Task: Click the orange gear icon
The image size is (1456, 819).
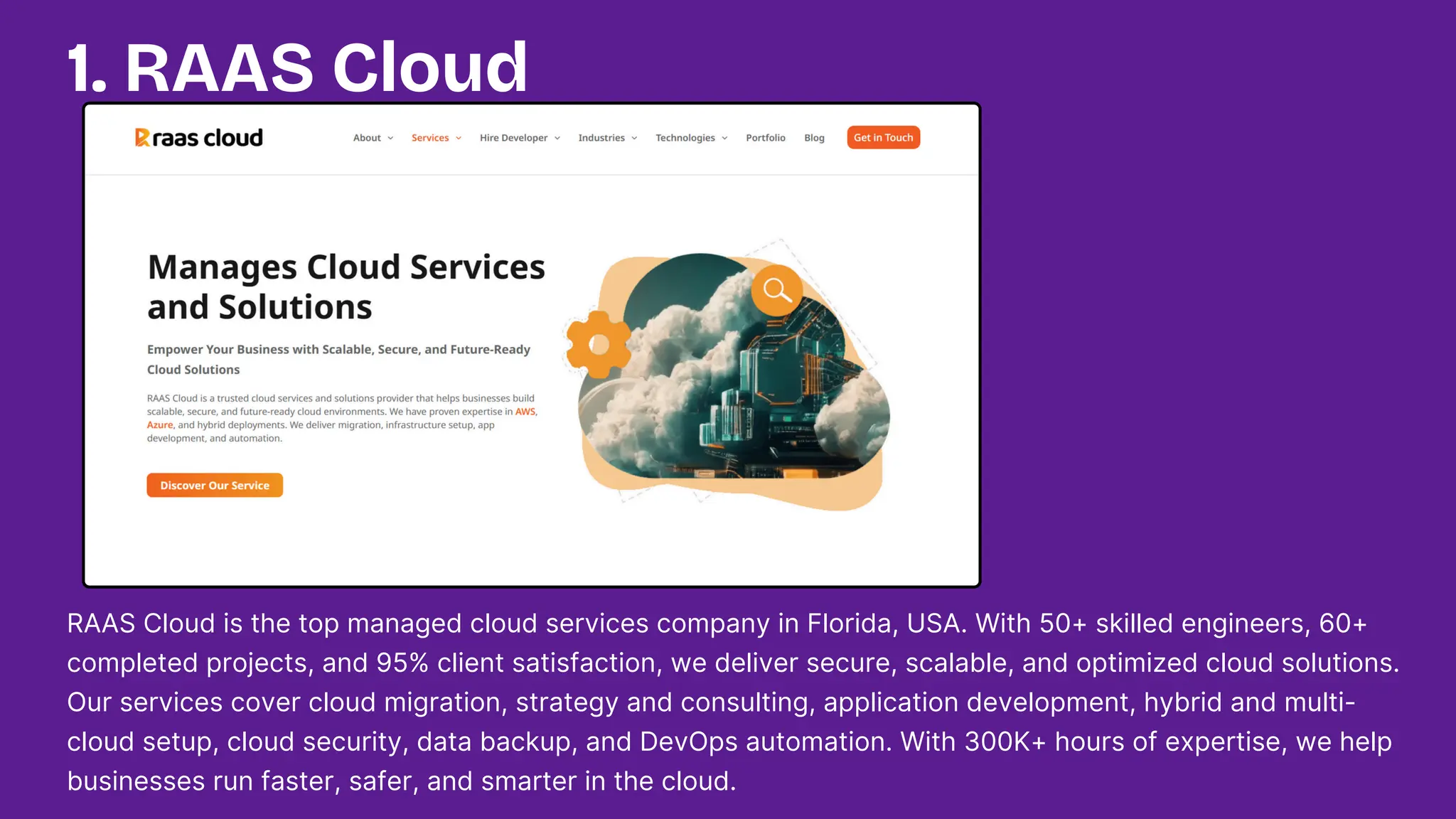Action: pyautogui.click(x=599, y=345)
